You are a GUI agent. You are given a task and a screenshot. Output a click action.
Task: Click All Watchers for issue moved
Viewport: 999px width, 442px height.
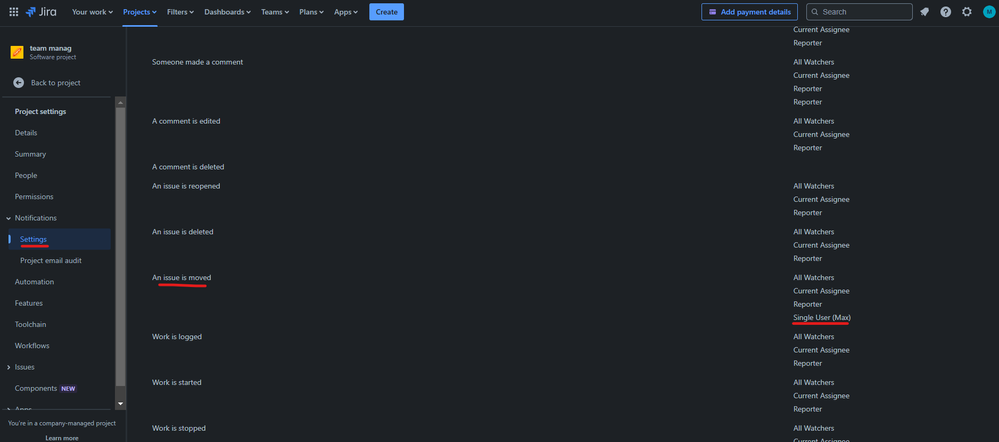(x=814, y=278)
